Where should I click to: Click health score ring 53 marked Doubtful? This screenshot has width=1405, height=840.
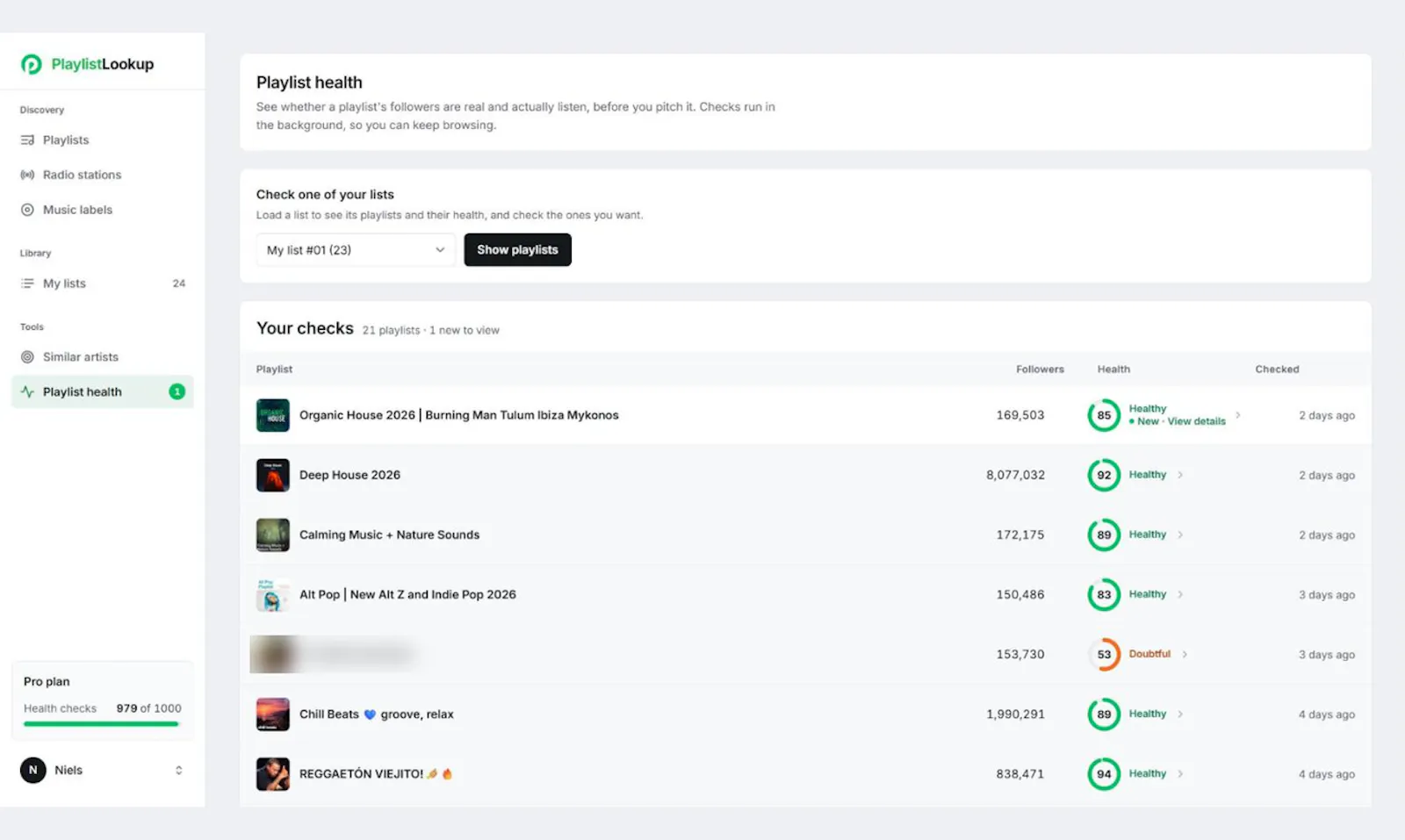tap(1104, 655)
